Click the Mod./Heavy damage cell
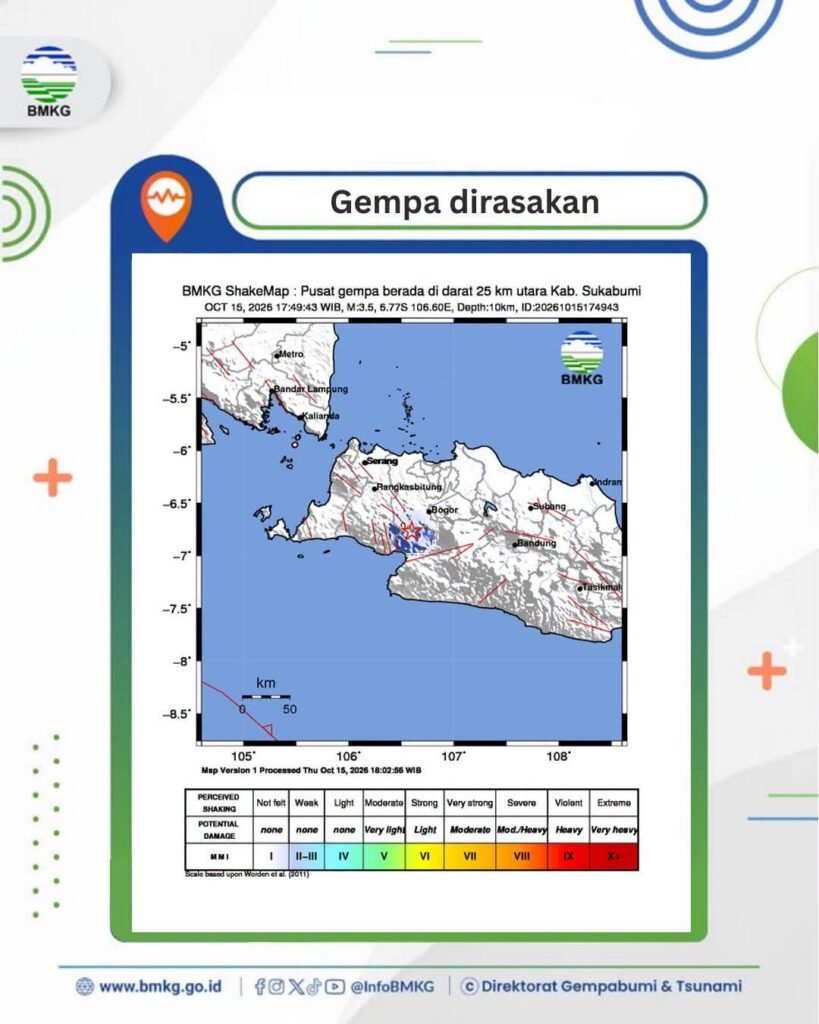The height and width of the screenshot is (1024, 819). pos(521,829)
